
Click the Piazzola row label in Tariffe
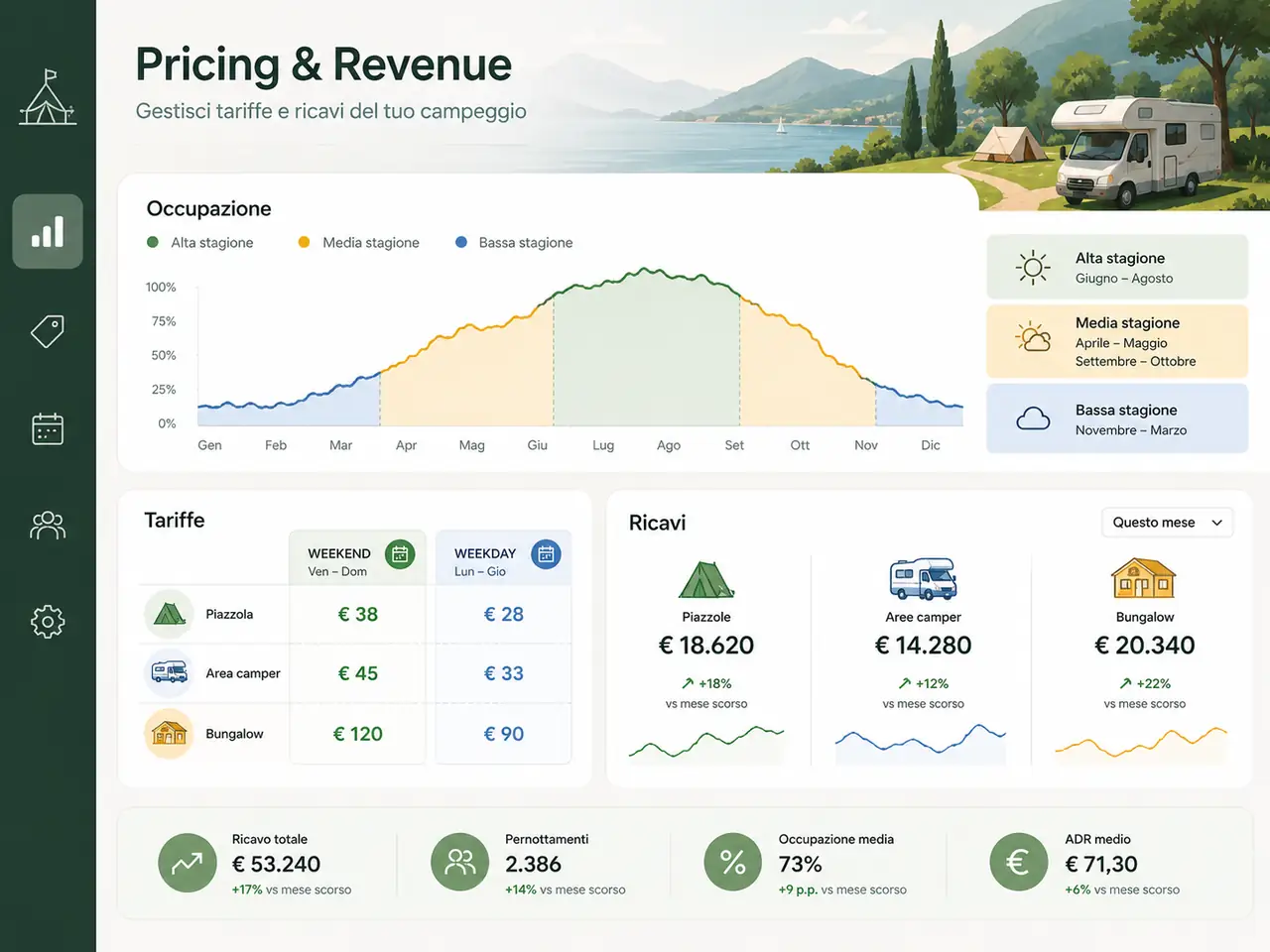coord(229,615)
